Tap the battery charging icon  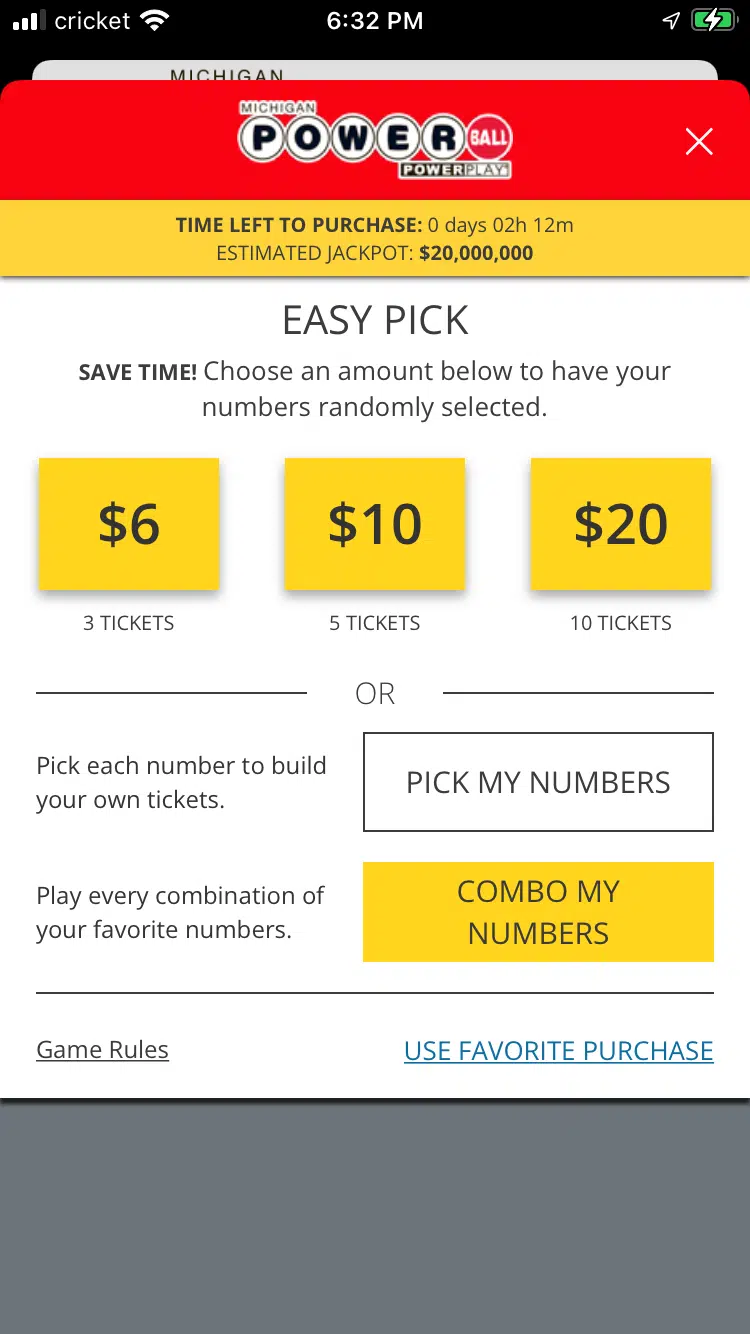click(714, 21)
